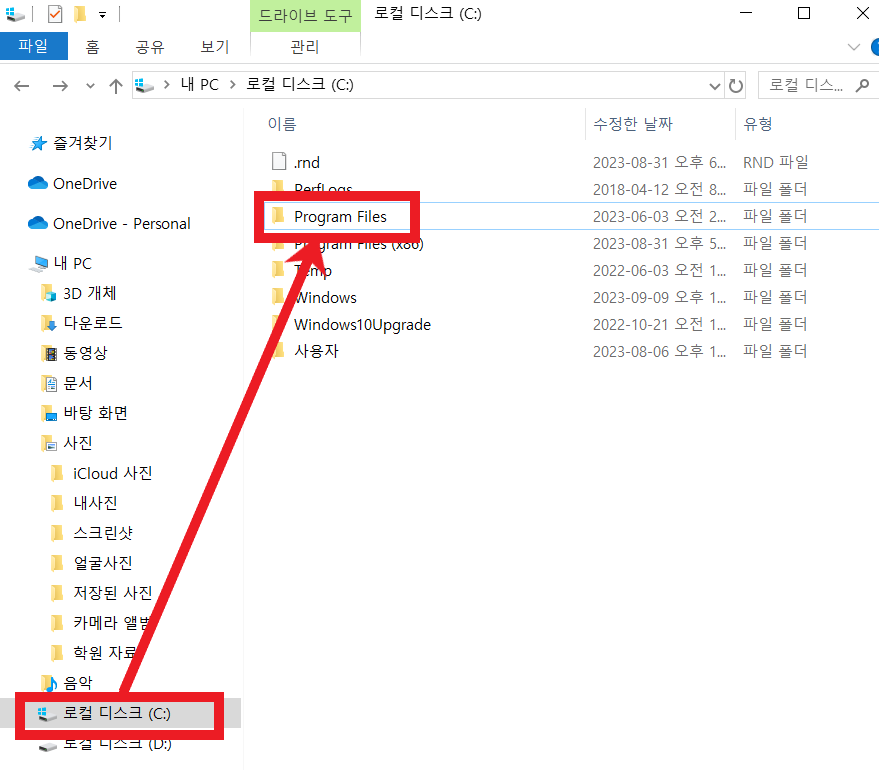Switch to the 홈 ribbon tab
879x770 pixels.
click(x=92, y=47)
